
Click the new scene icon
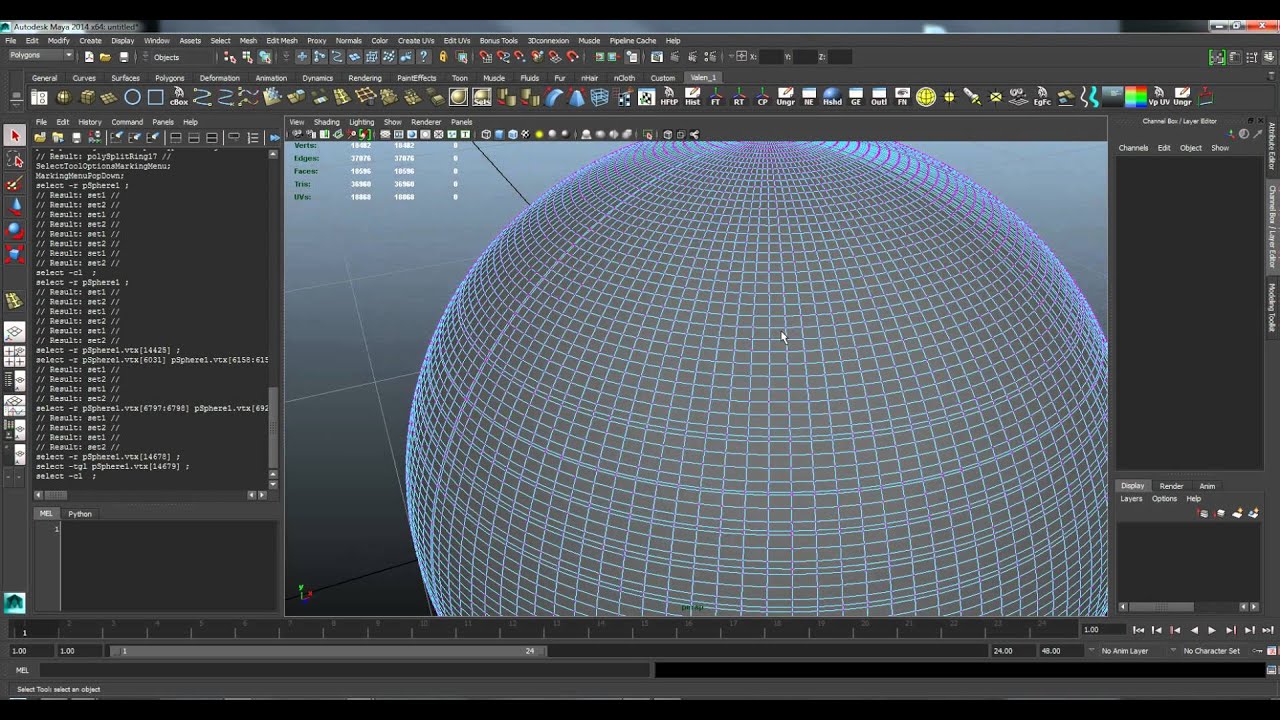(88, 57)
